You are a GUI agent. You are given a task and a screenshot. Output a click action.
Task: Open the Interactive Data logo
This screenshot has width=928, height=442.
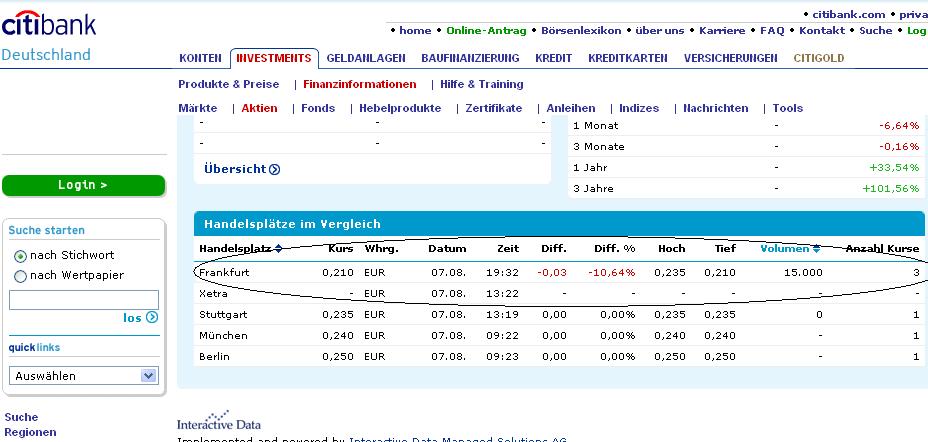click(218, 420)
